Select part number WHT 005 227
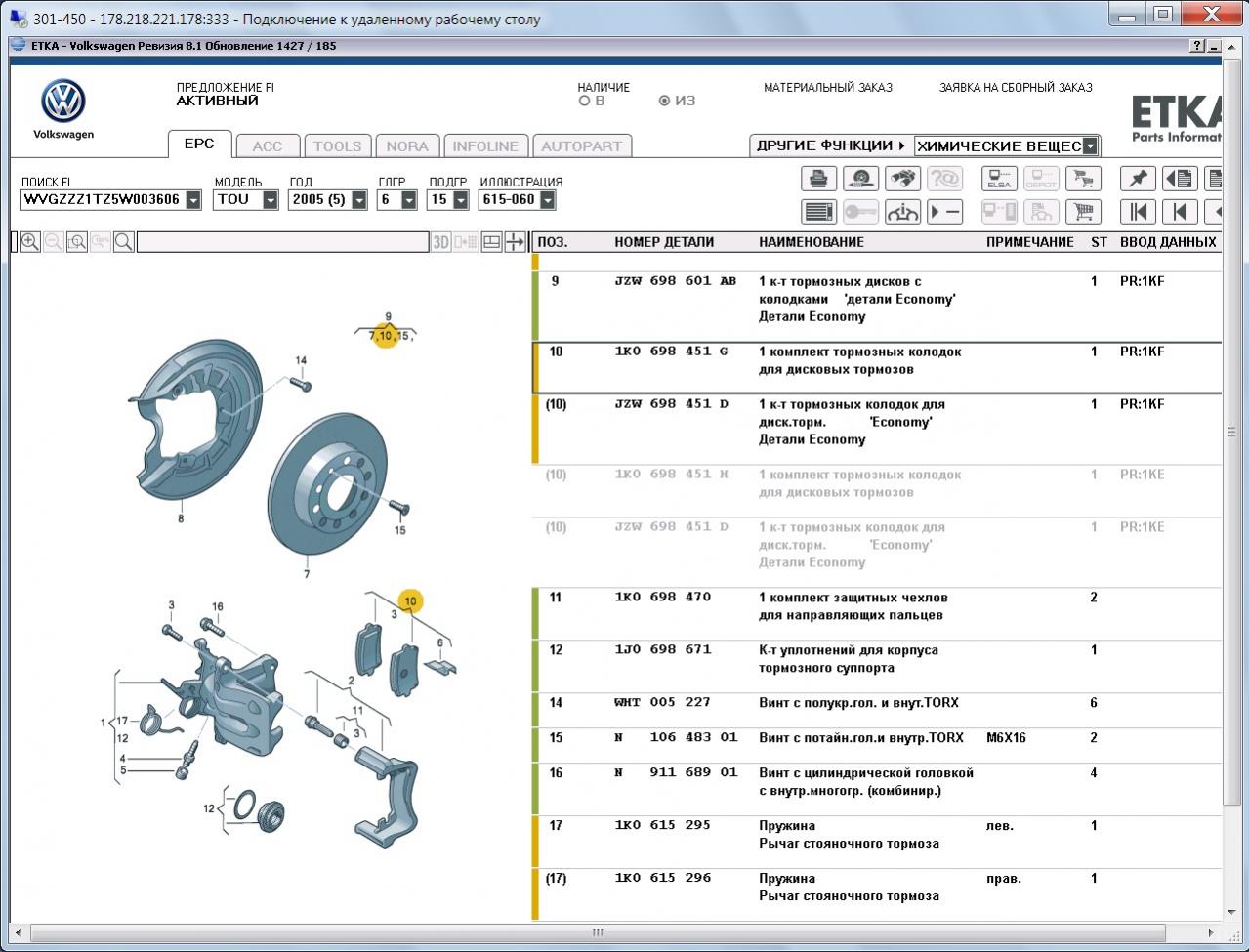1249x952 pixels. [x=663, y=703]
